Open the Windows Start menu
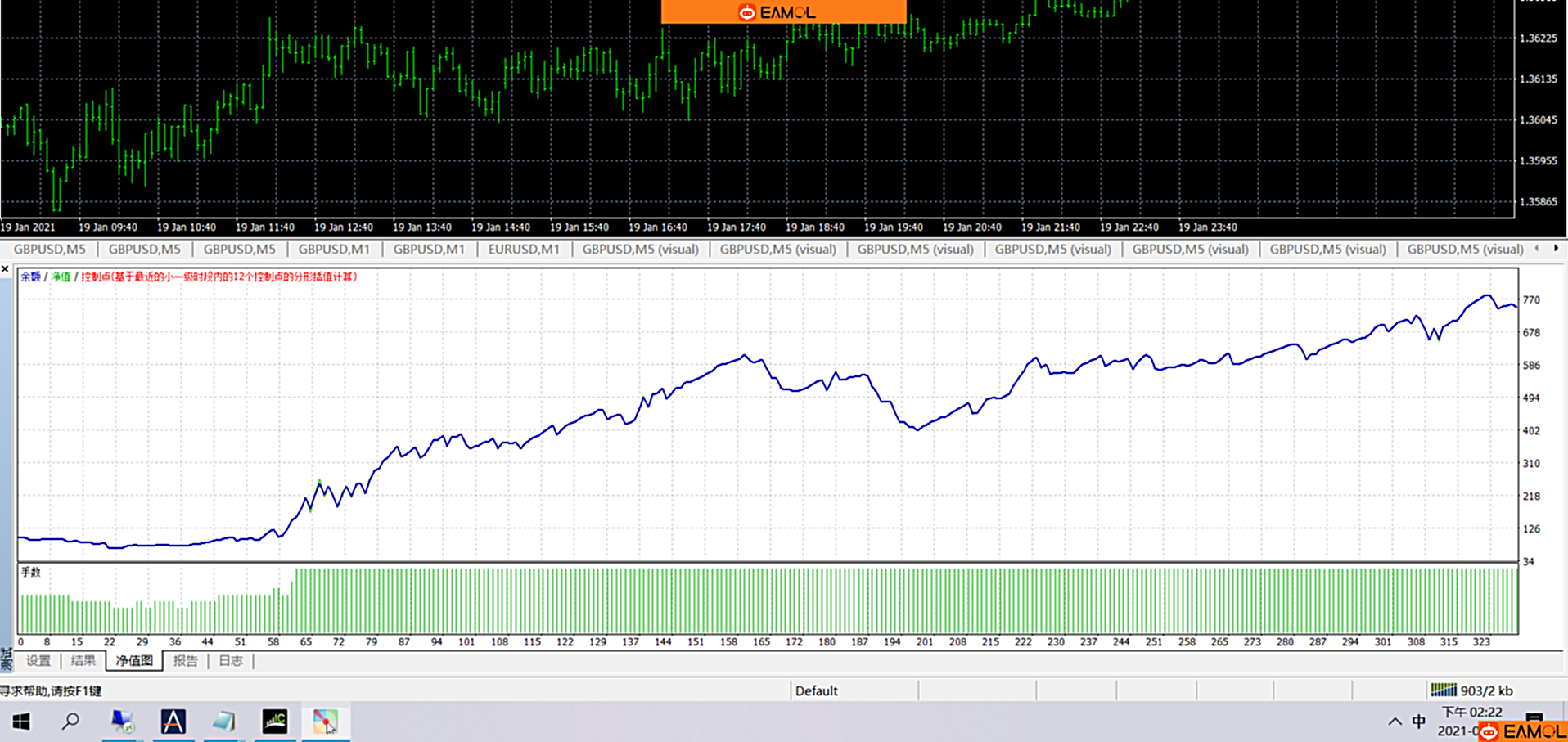 coord(21,722)
